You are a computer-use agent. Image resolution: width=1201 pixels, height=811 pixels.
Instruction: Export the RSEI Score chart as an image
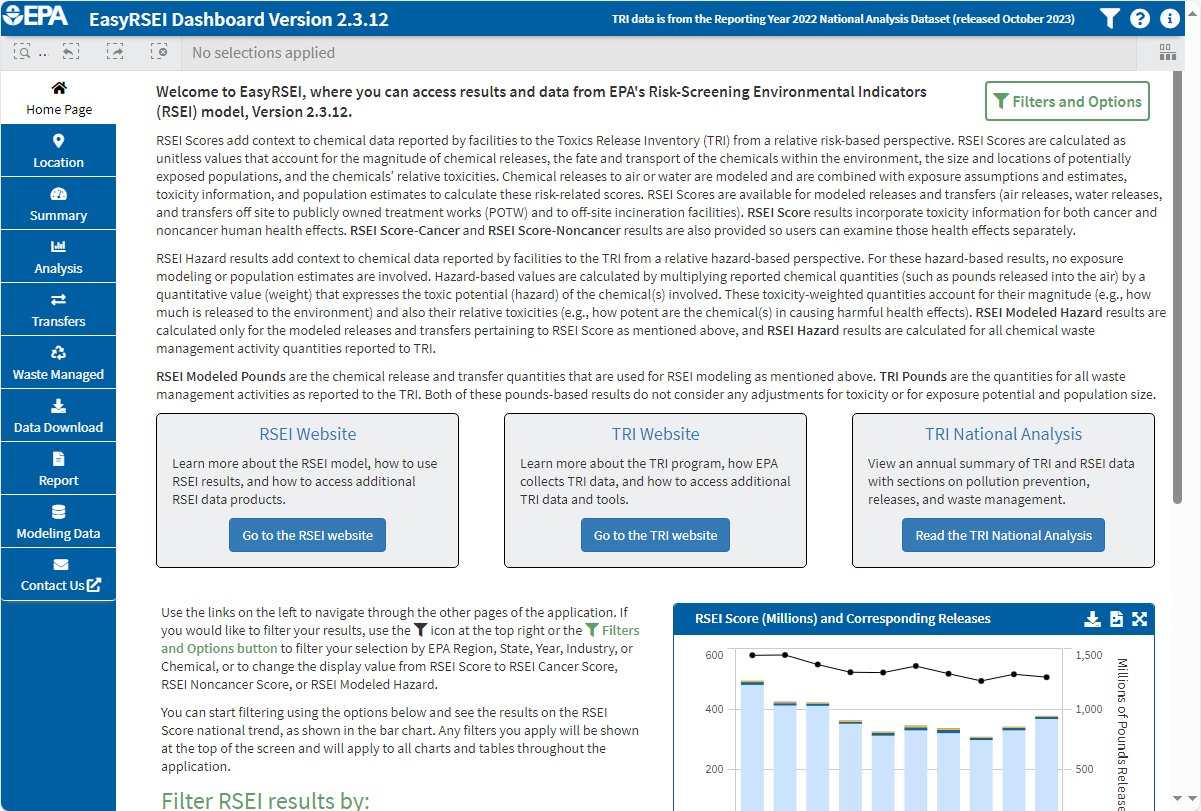click(1116, 619)
